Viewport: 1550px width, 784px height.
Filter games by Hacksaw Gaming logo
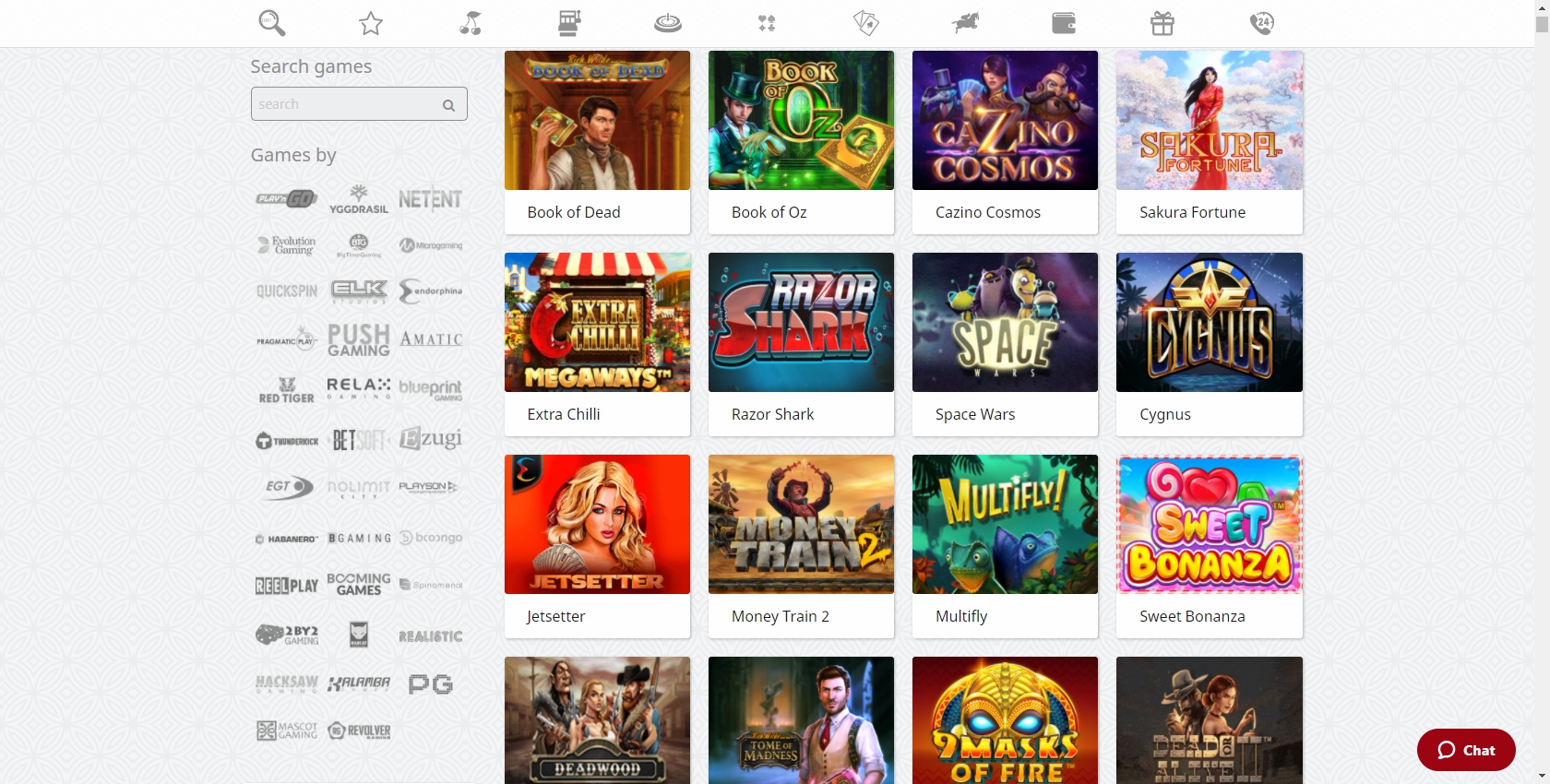point(287,683)
